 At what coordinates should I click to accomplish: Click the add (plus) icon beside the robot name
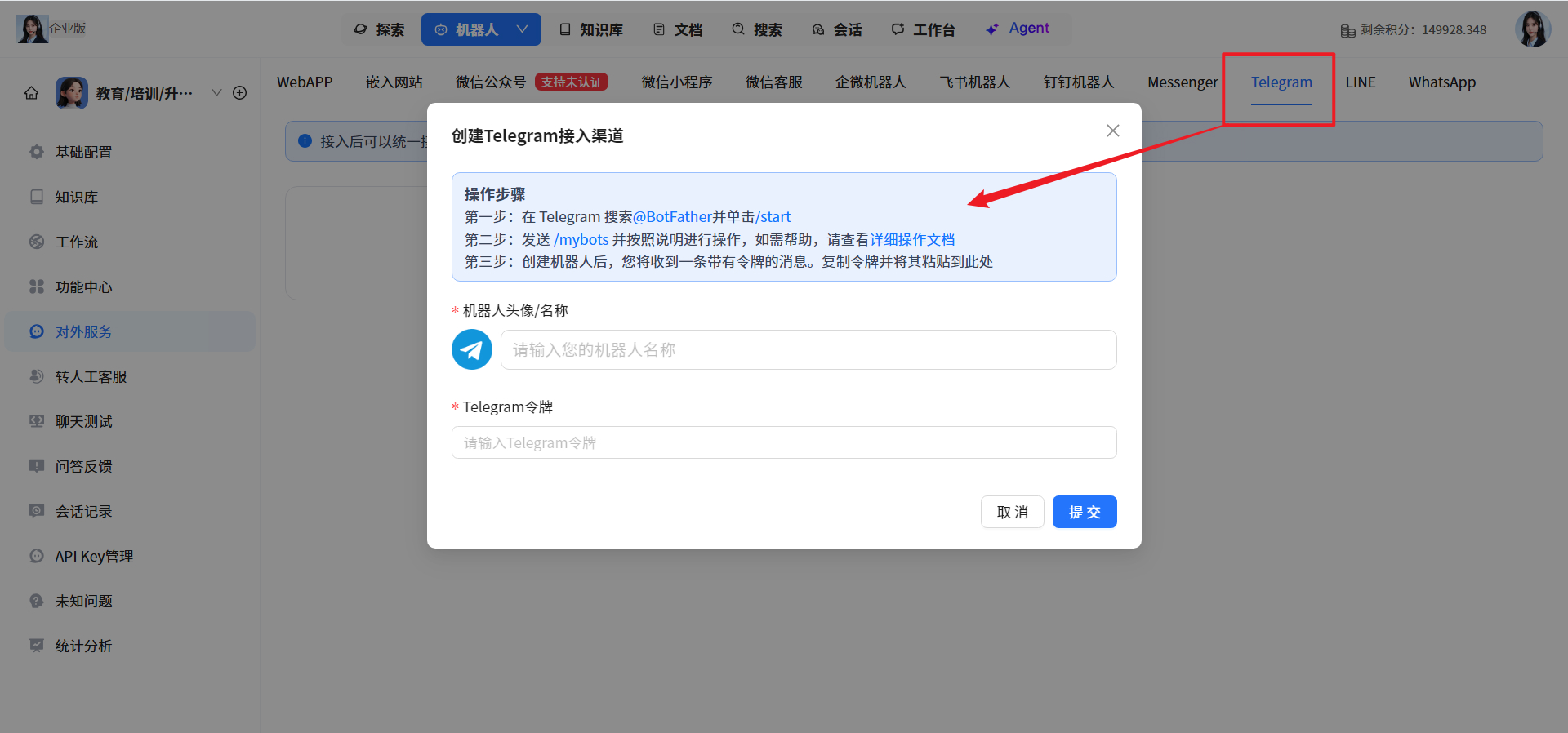pos(239,92)
